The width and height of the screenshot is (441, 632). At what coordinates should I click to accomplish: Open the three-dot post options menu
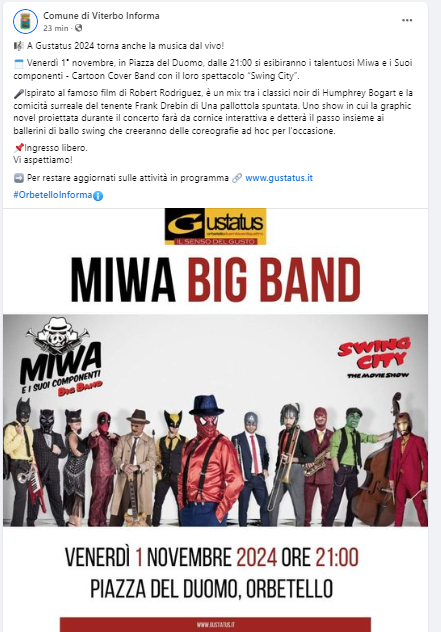pos(407,21)
